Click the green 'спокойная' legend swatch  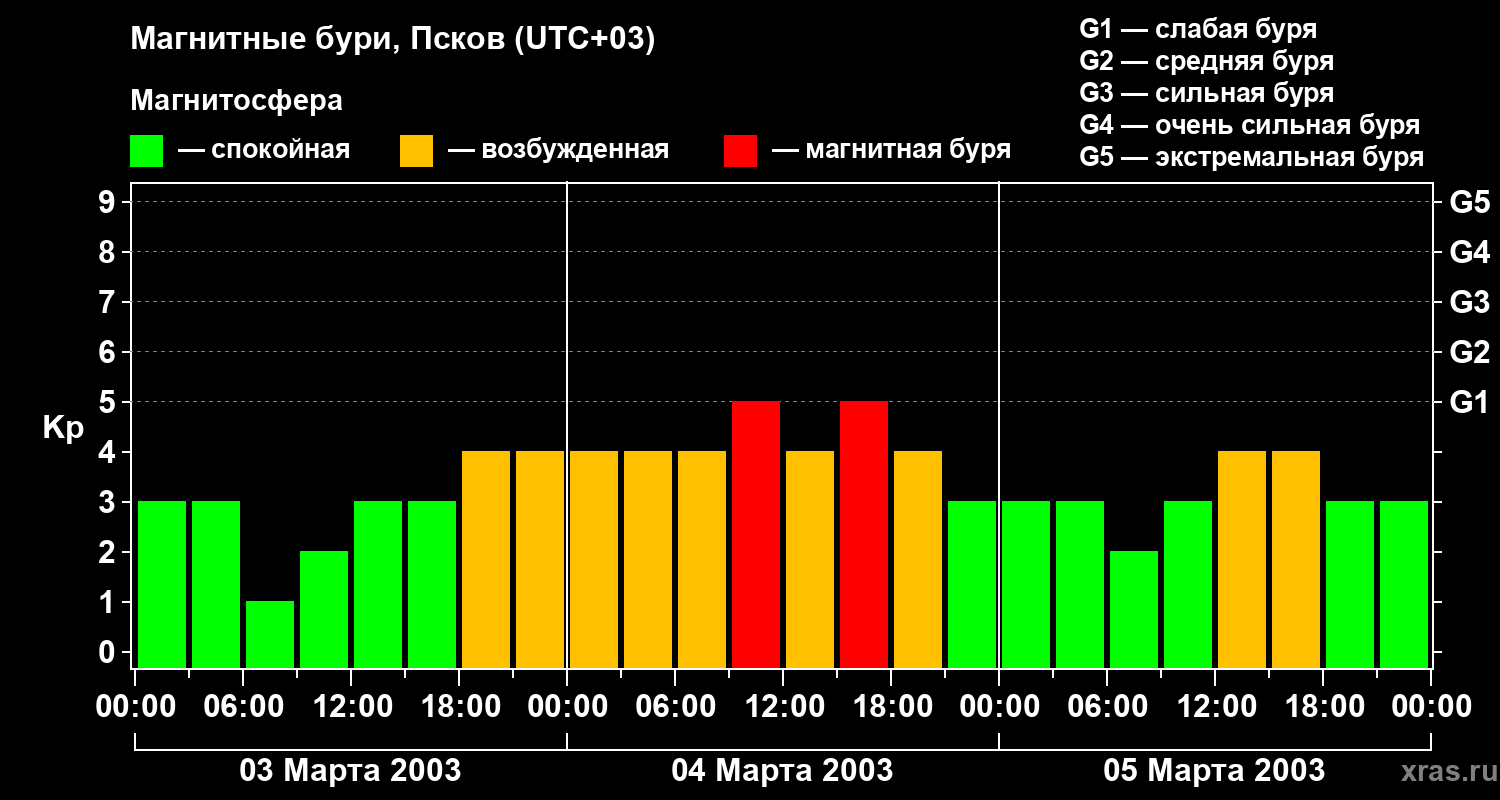(146, 151)
